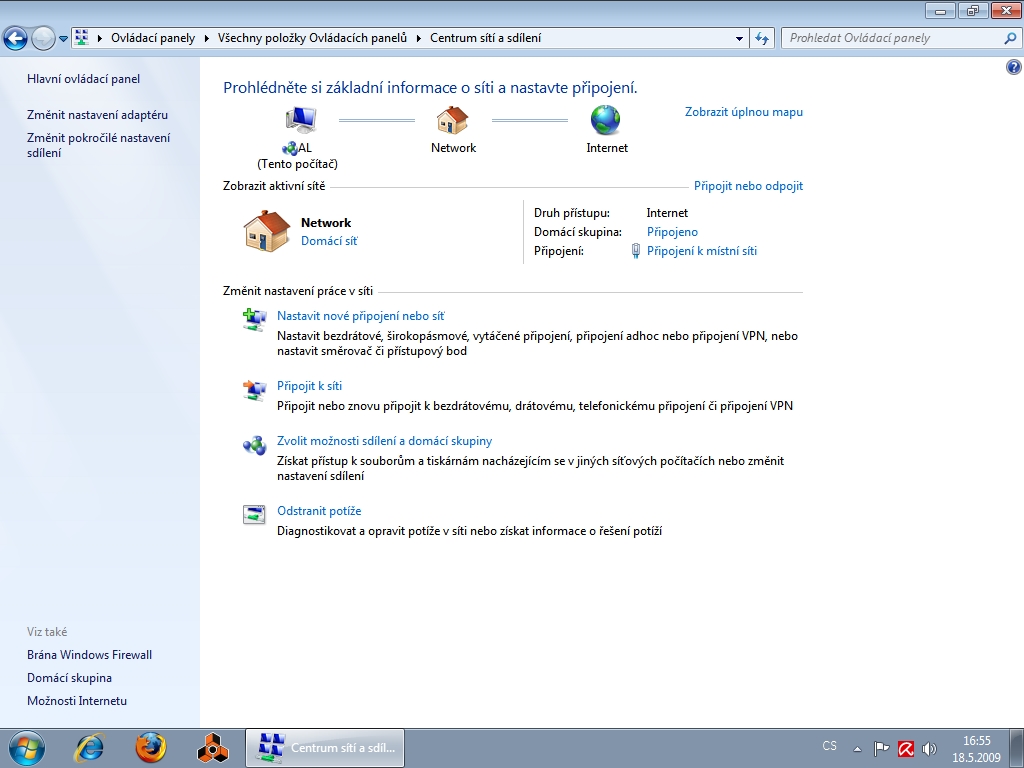Click the Action Center flag tray icon

pyautogui.click(x=882, y=748)
